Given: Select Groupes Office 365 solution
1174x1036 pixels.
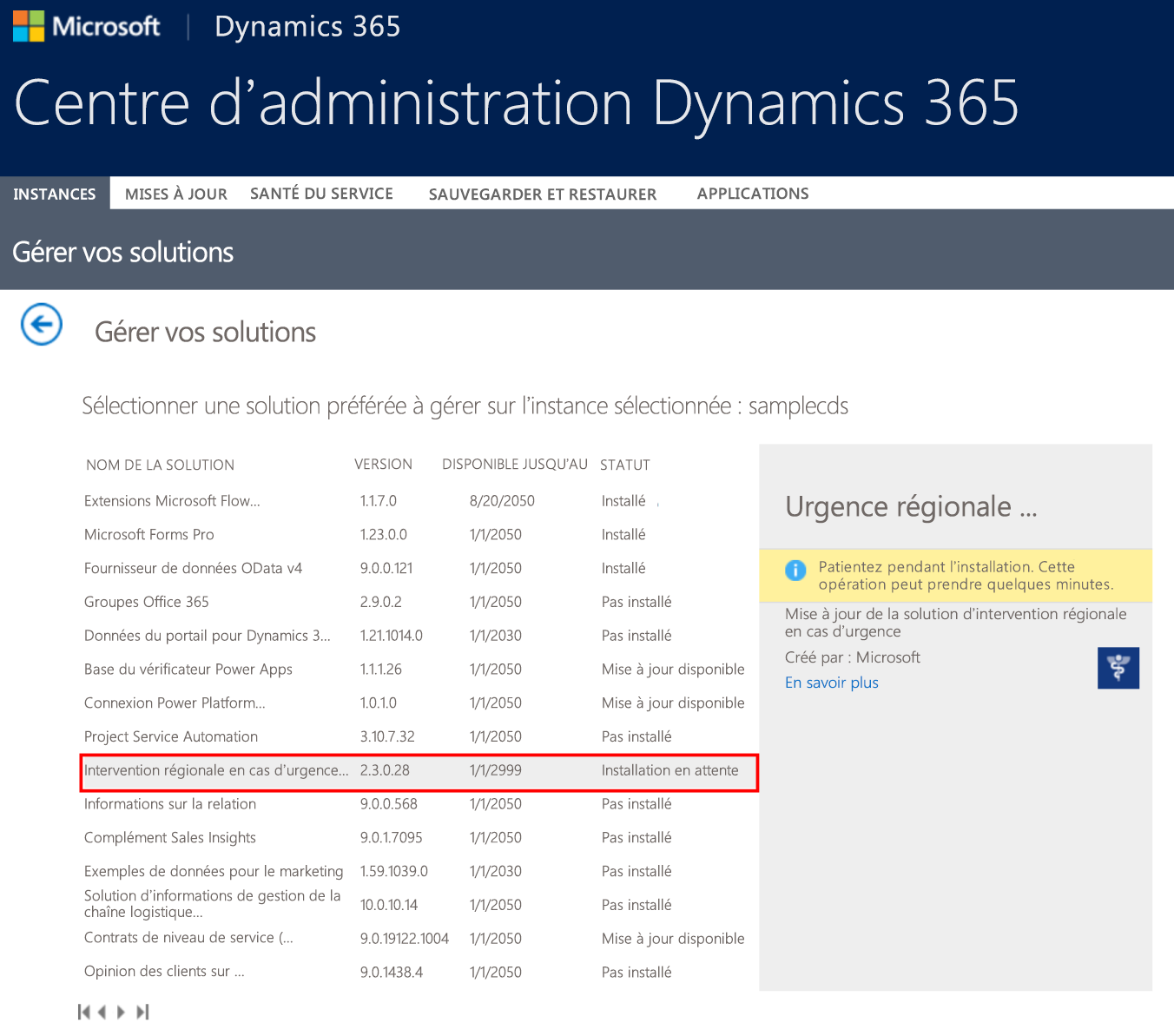Looking at the screenshot, I should [x=419, y=602].
